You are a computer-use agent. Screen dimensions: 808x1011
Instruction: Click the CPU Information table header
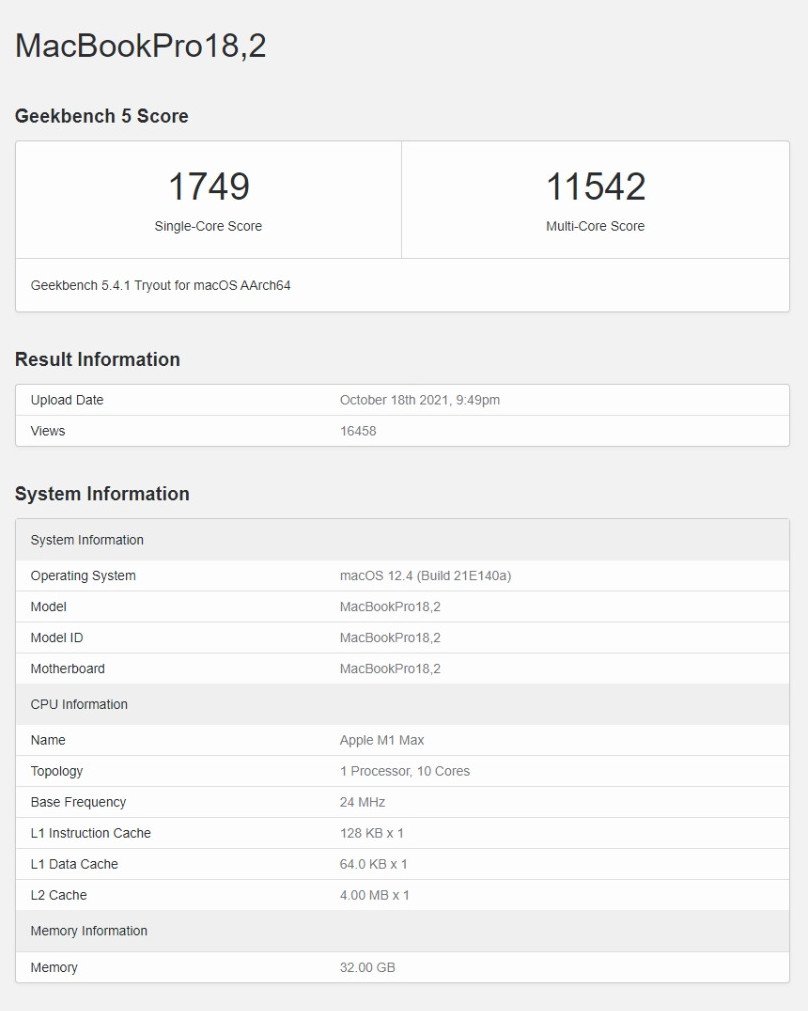79,704
